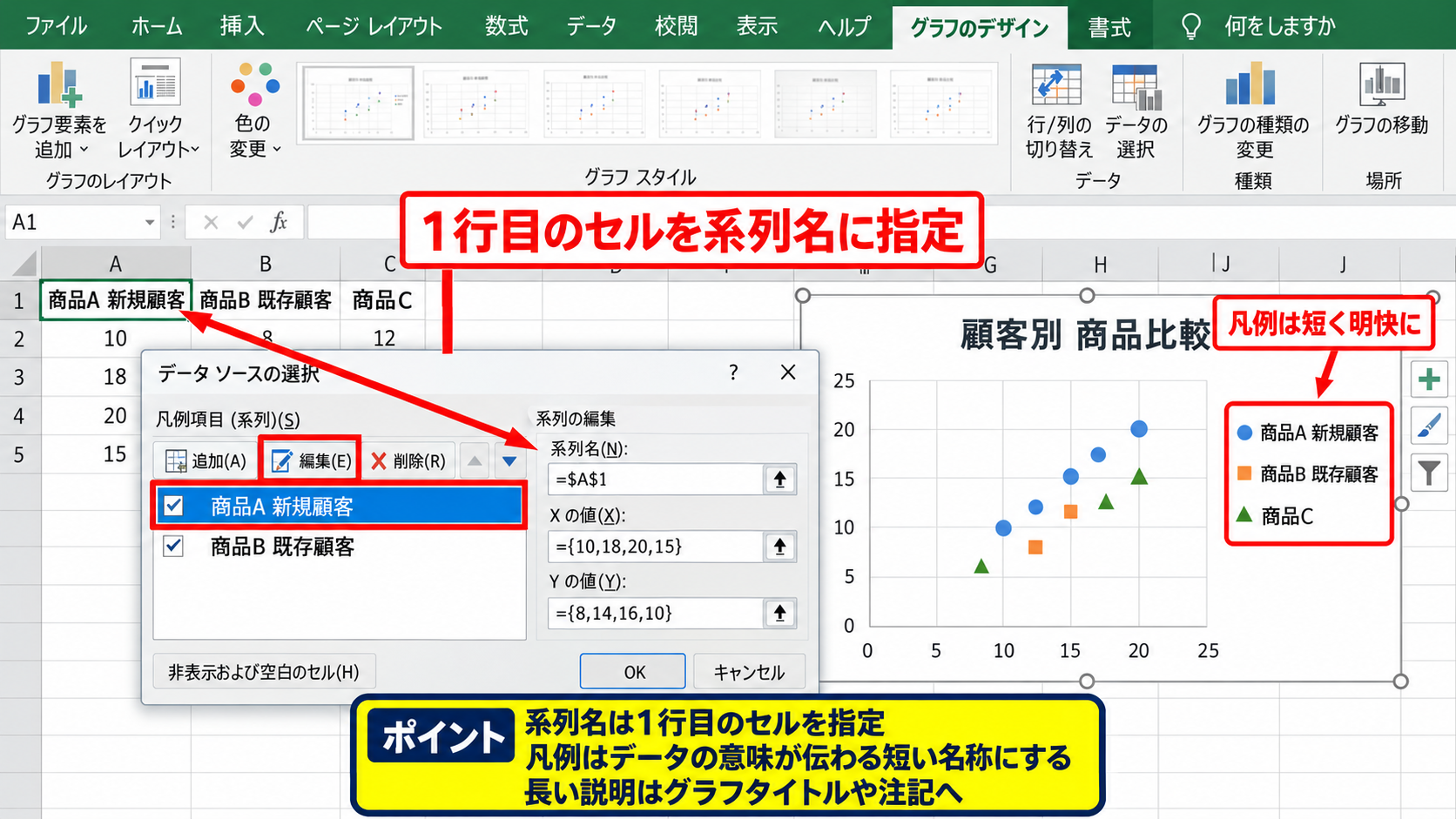Image resolution: width=1456 pixels, height=819 pixels.
Task: Select cell B1 商品B 既存顧客
Action: [x=266, y=300]
